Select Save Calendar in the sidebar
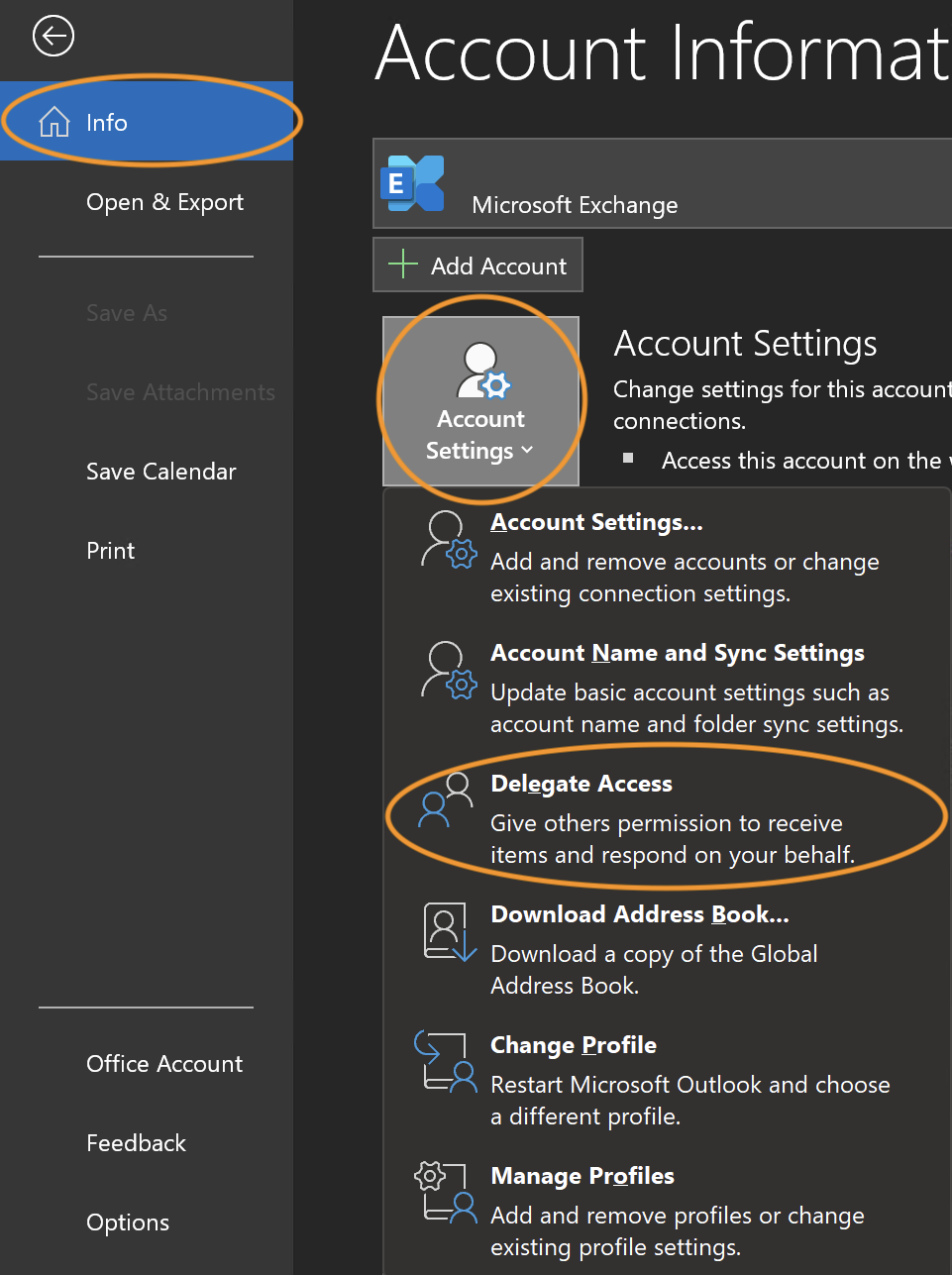The width and height of the screenshot is (952, 1275). tap(147, 472)
